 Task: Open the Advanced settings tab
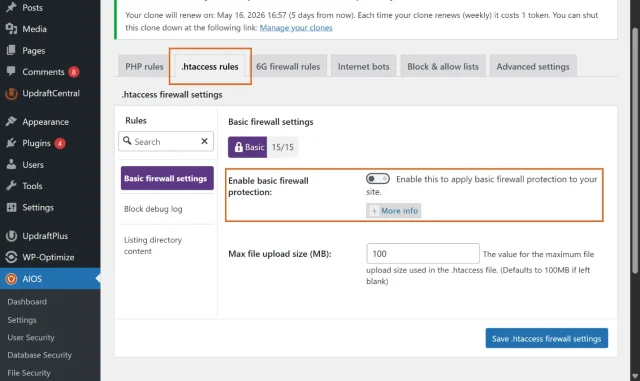(x=533, y=67)
